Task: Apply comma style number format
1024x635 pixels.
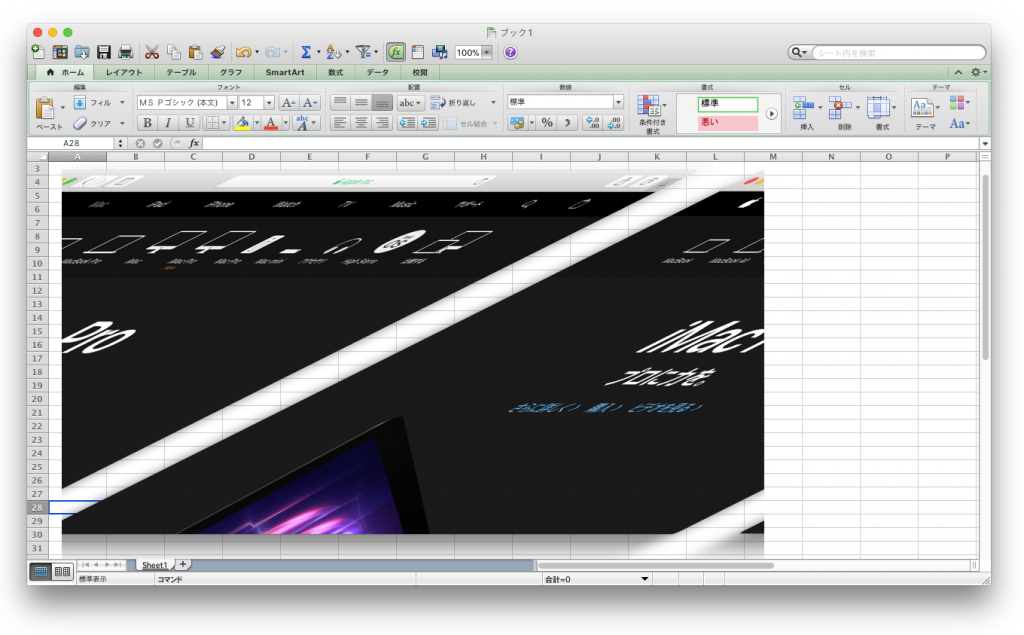Action: pyautogui.click(x=568, y=122)
